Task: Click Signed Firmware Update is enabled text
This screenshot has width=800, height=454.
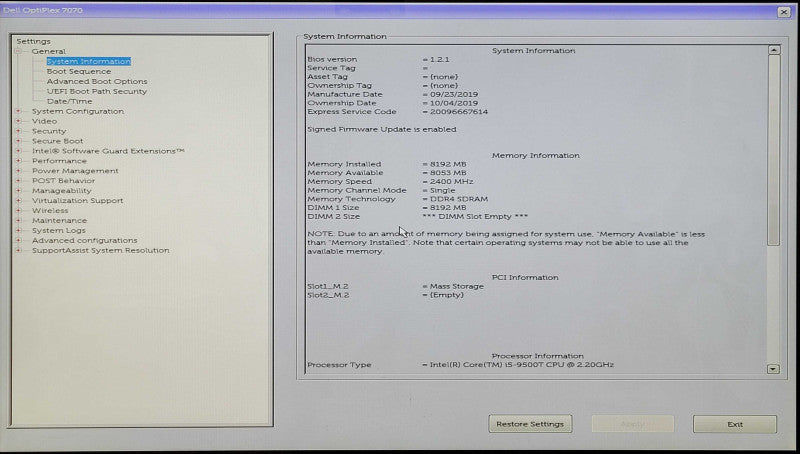Action: click(382, 130)
